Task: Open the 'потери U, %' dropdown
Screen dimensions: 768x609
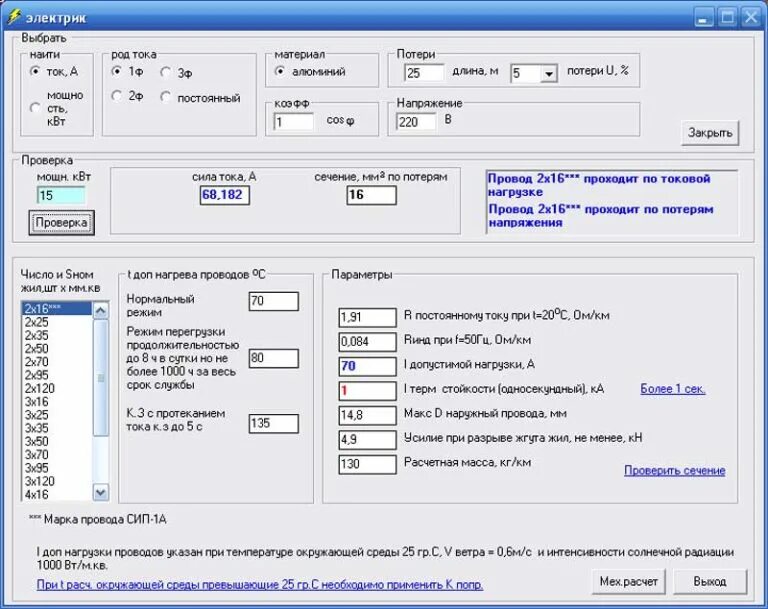Action: tap(549, 73)
